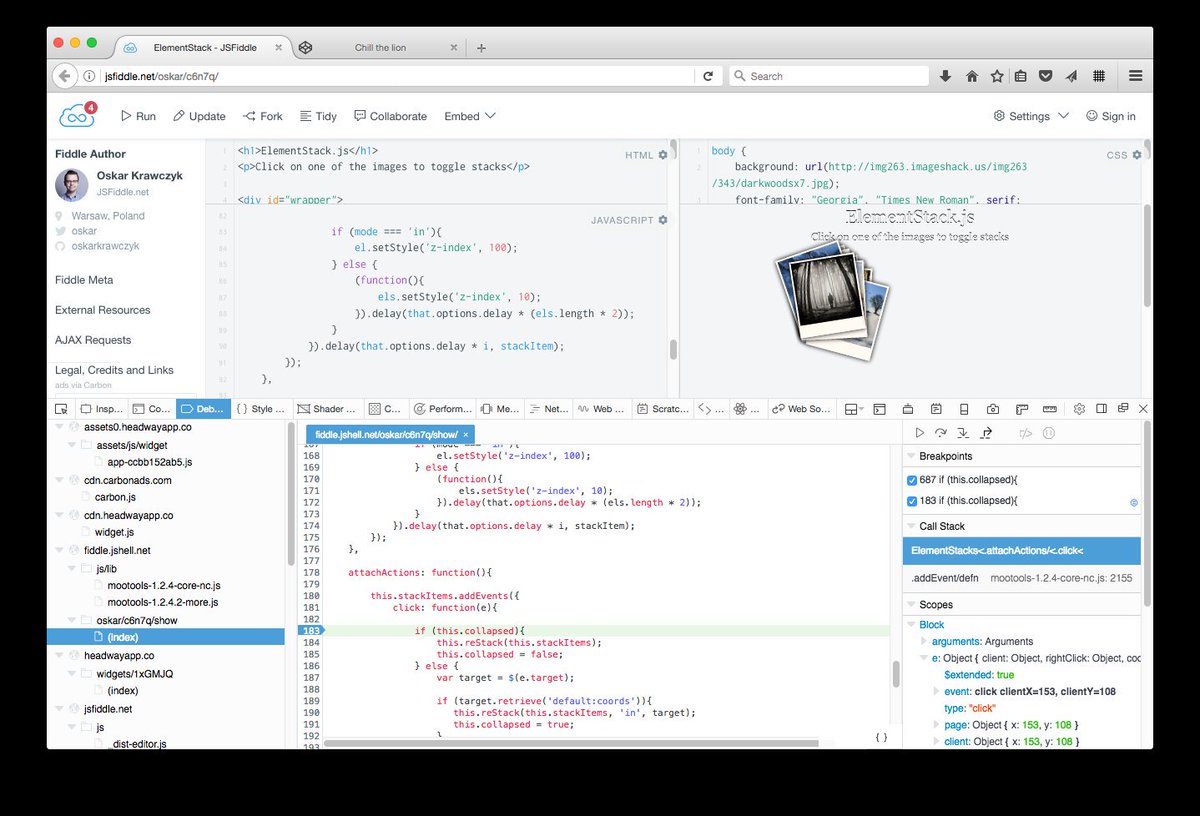1200x816 pixels.
Task: Open the HTML panel settings gear
Action: coord(662,155)
